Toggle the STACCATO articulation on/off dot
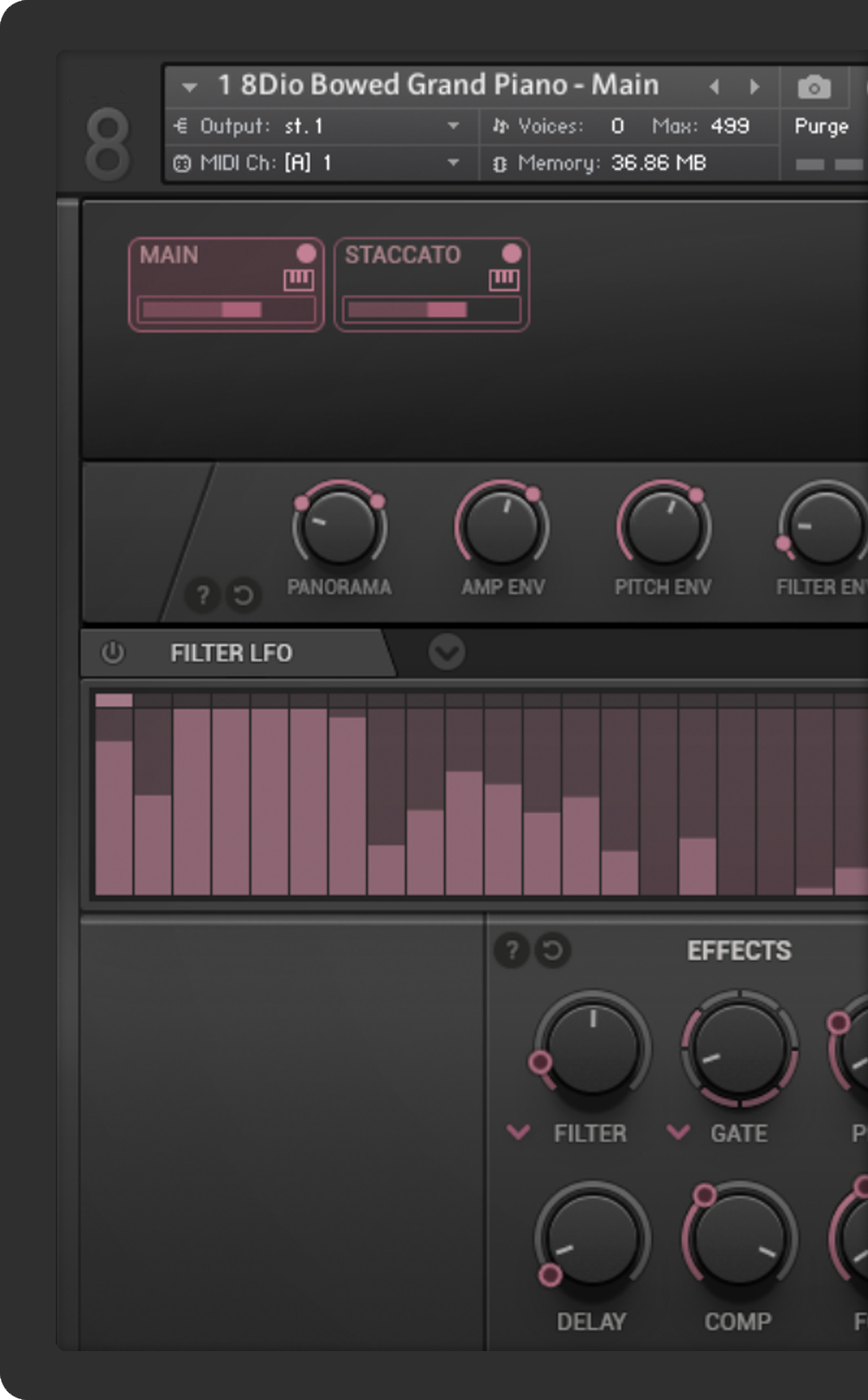Screen dimensions: 868x1400 pos(511,254)
